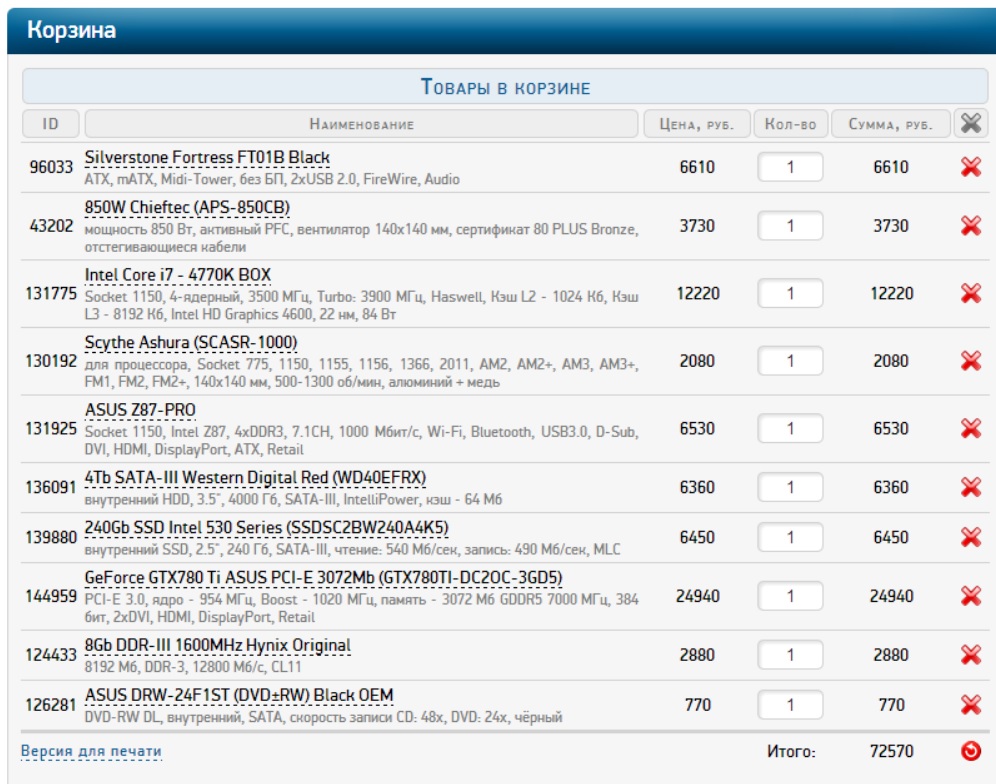Remove 240Gb SSD Intel 530 item
This screenshot has height=784, width=996.
971,537
